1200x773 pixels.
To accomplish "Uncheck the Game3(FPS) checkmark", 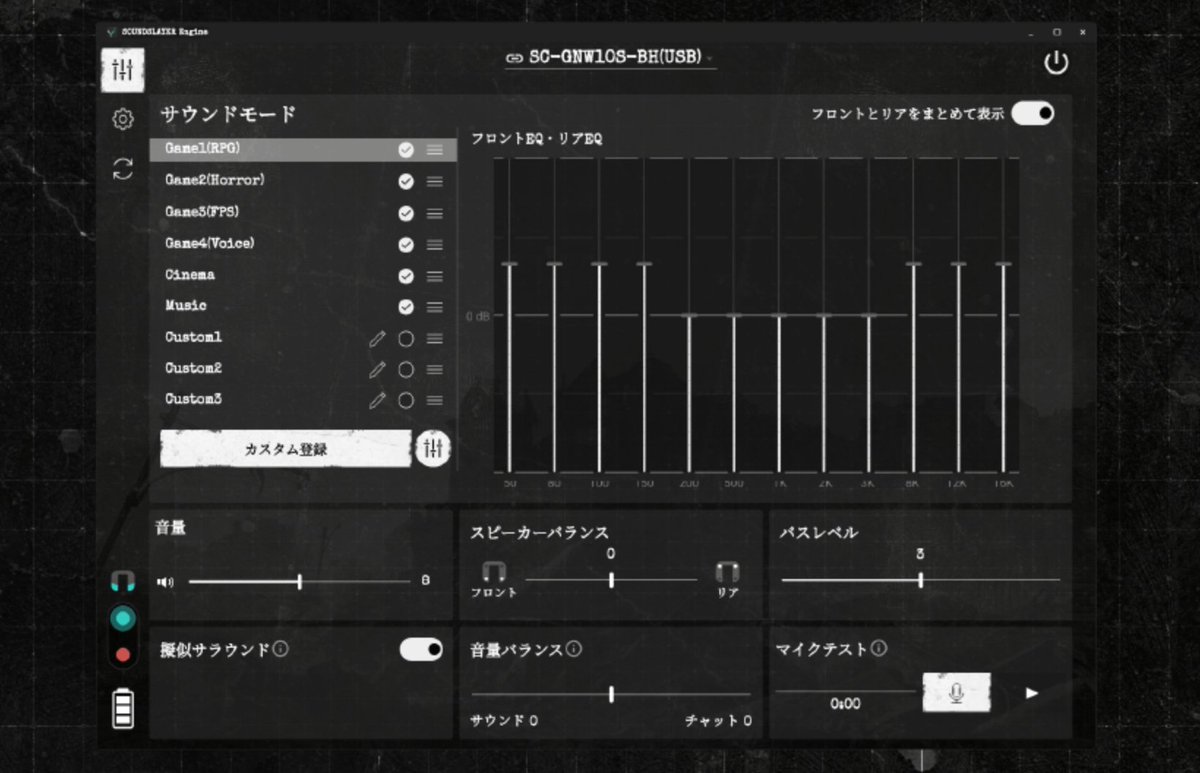I will pos(405,213).
